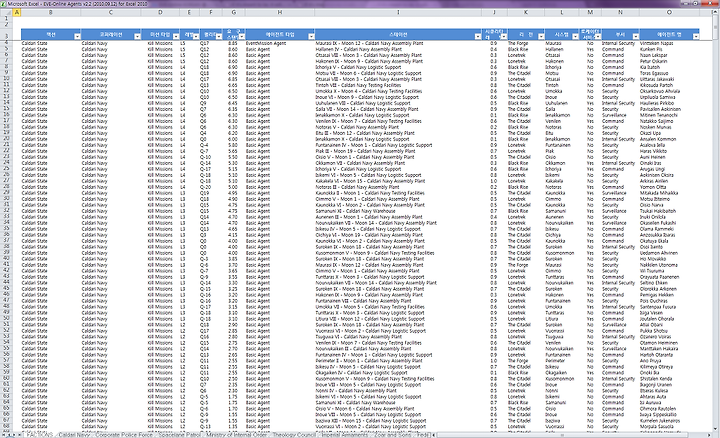Click the sheet tab navigation arrows
This screenshot has height=438, width=720.
point(11,434)
